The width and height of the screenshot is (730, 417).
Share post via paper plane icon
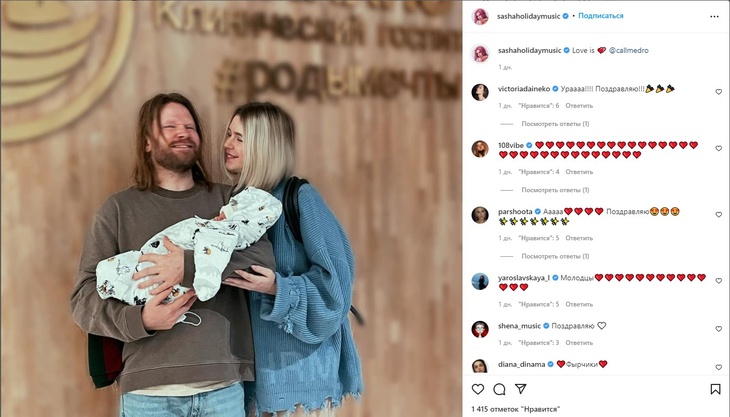coord(520,389)
